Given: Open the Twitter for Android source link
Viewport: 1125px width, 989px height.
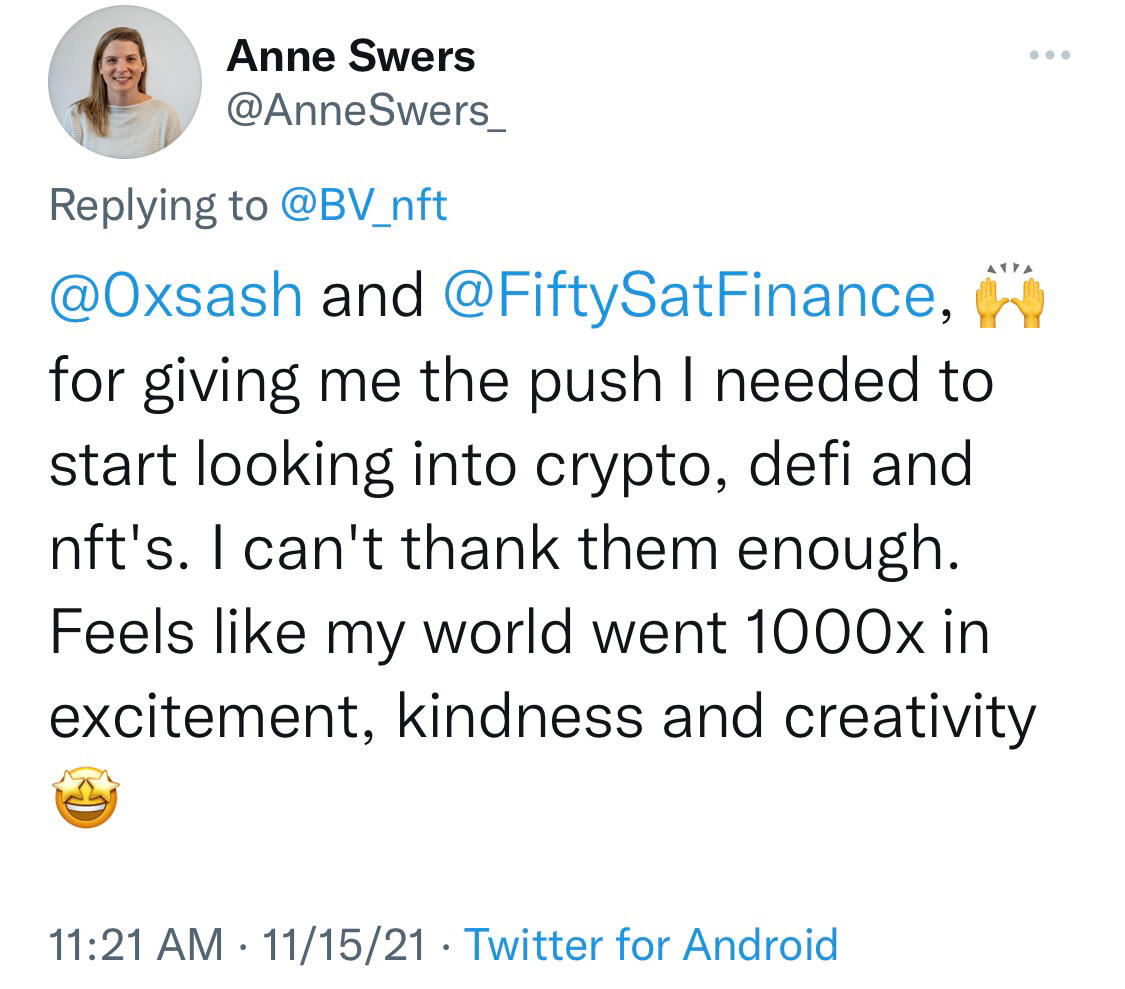Looking at the screenshot, I should [651, 944].
